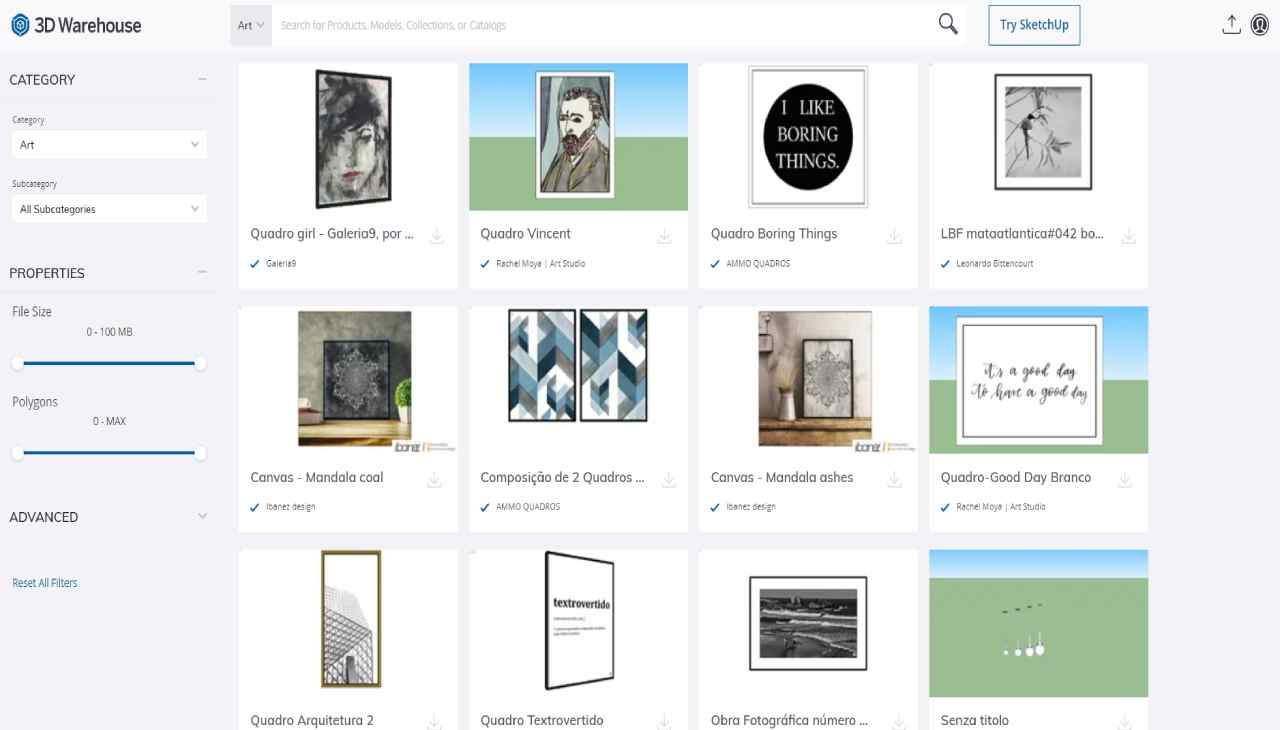Collapse the PROPERTIES section

203,273
